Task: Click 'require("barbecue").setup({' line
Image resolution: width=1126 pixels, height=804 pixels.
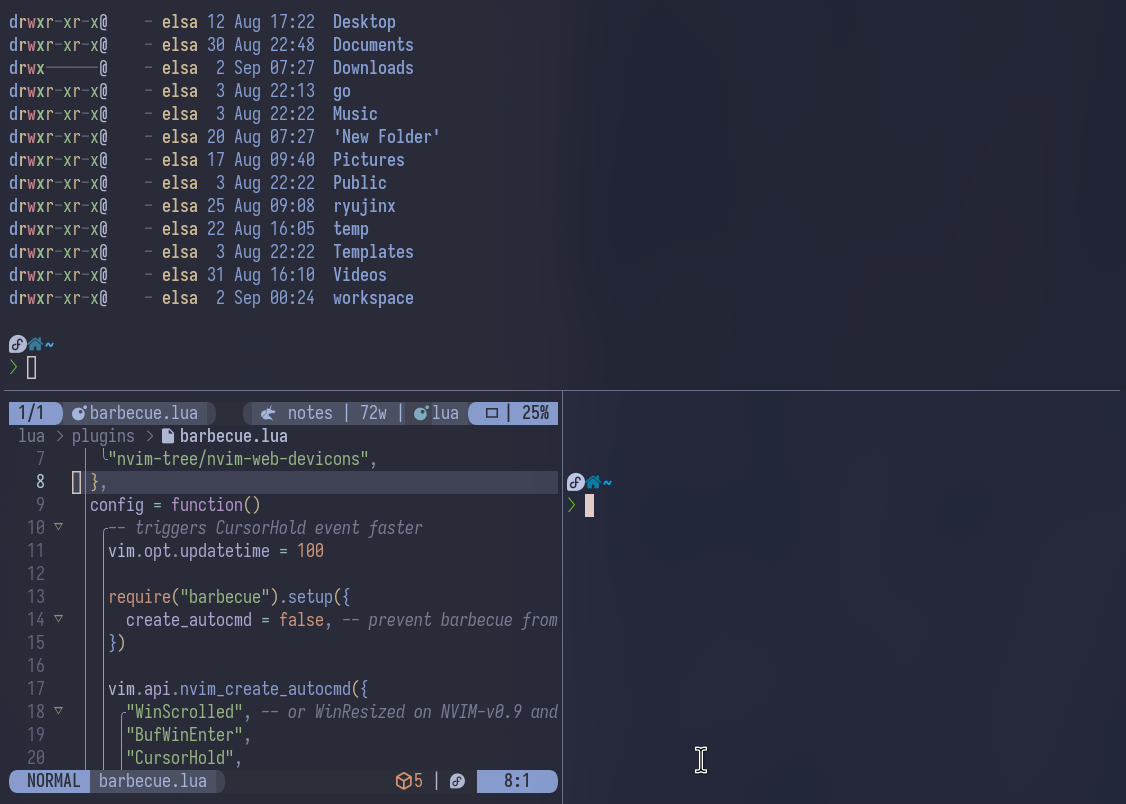Action: click(229, 597)
